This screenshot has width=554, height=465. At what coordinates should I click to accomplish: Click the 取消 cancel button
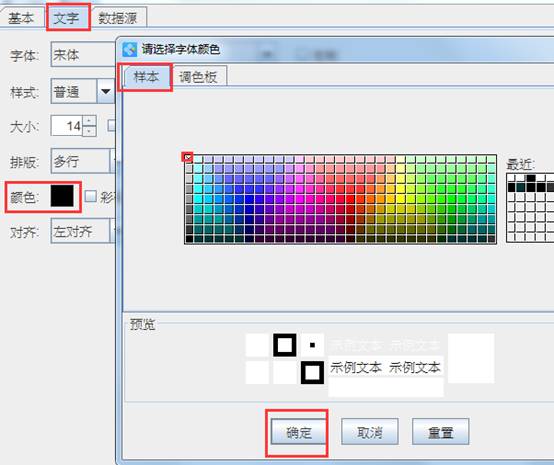pos(370,432)
